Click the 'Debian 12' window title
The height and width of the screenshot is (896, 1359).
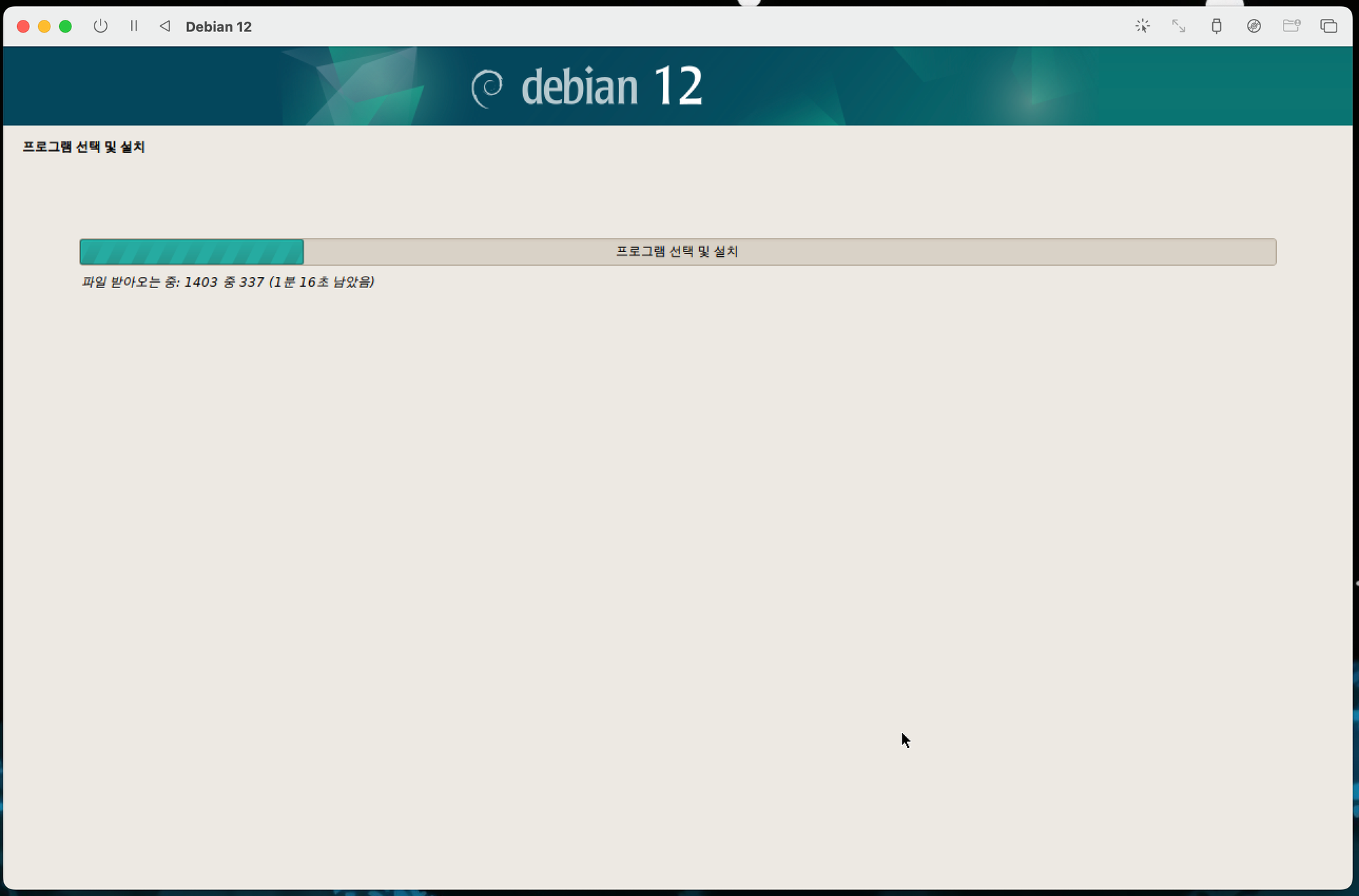(219, 27)
